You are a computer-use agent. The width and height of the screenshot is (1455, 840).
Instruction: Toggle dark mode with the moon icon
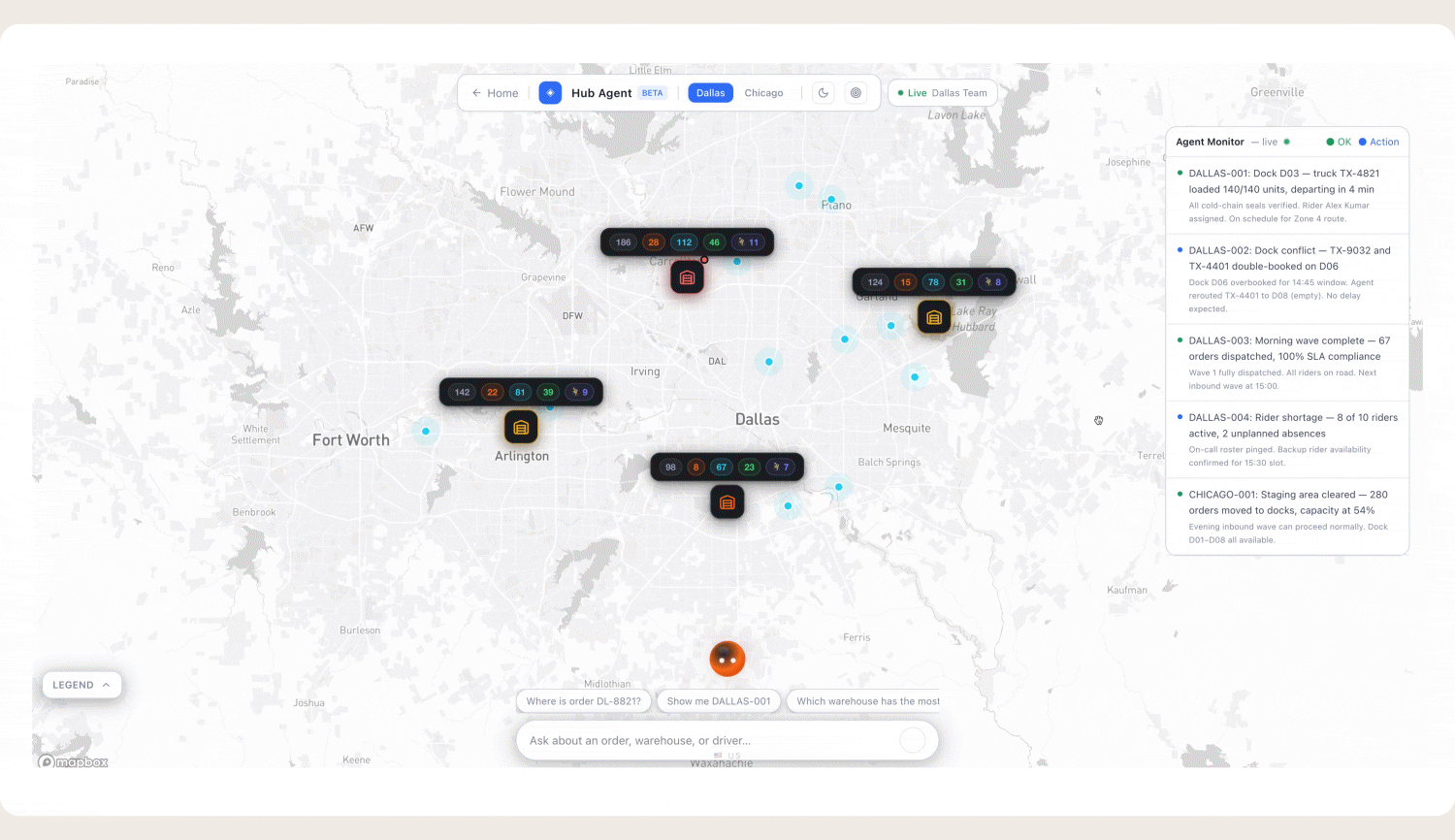[x=824, y=93]
